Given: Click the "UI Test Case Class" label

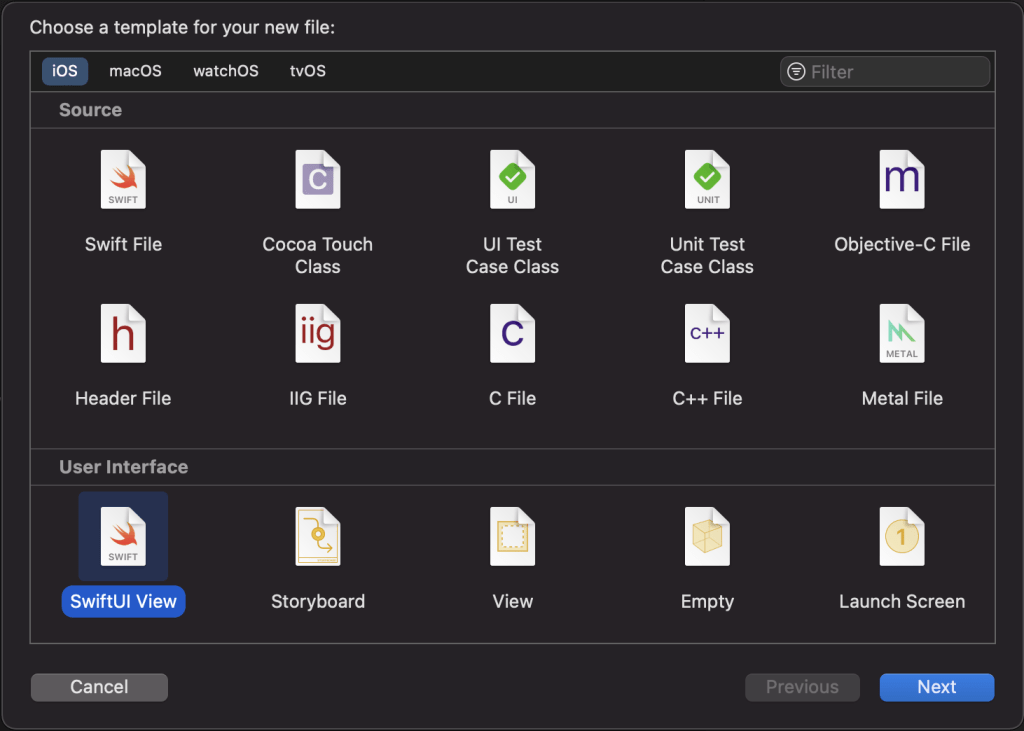Looking at the screenshot, I should [512, 255].
